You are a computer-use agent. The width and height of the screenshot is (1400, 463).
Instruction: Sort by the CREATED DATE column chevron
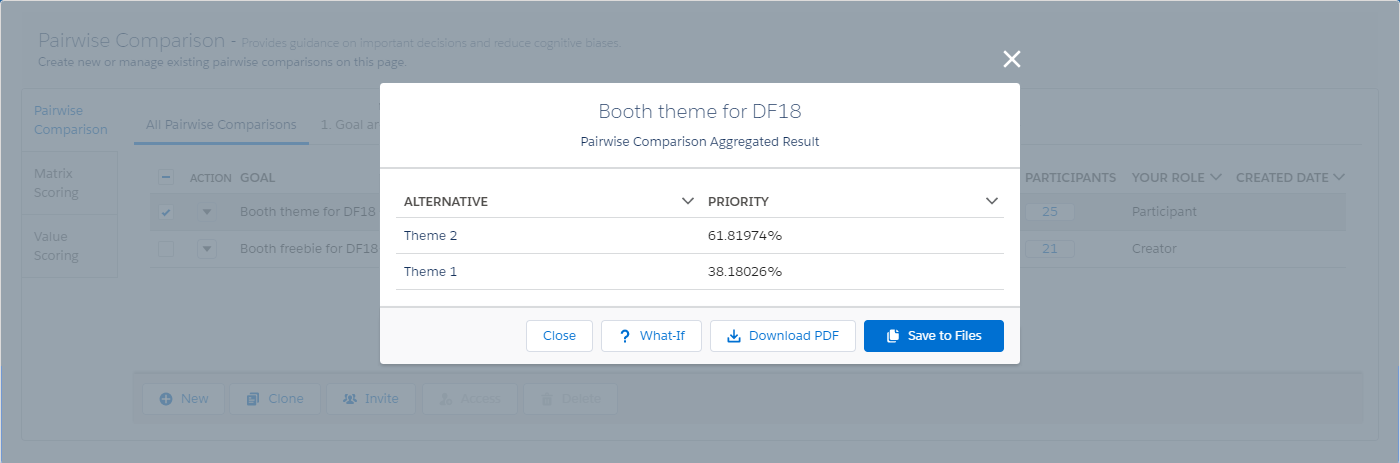pyautogui.click(x=1338, y=177)
